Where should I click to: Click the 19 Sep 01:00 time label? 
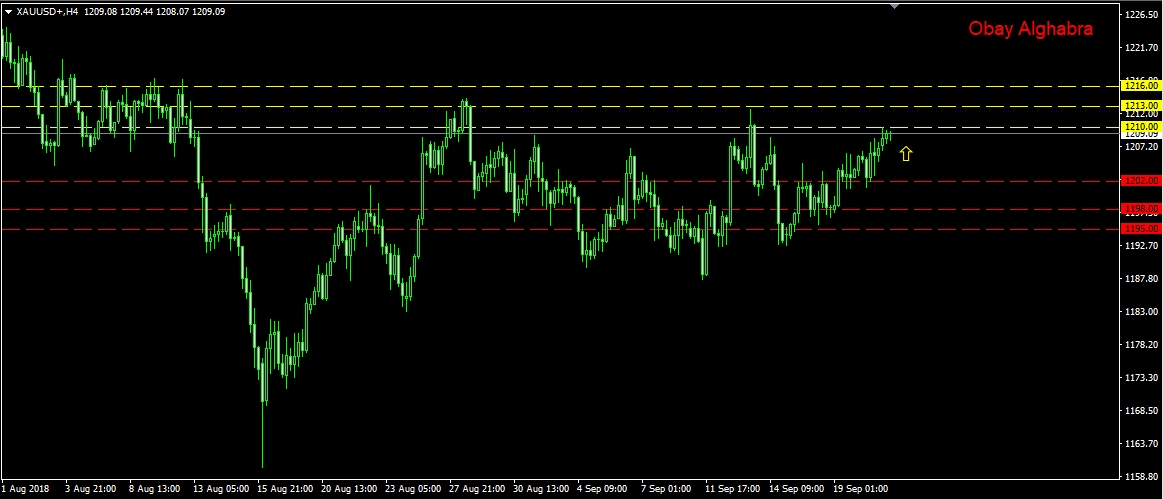click(x=861, y=489)
